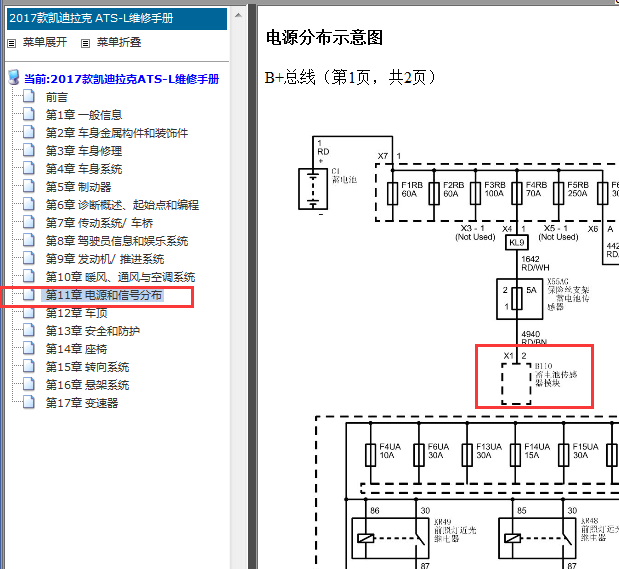Open 第17章 变速器
The image size is (619, 569).
[x=82, y=403]
